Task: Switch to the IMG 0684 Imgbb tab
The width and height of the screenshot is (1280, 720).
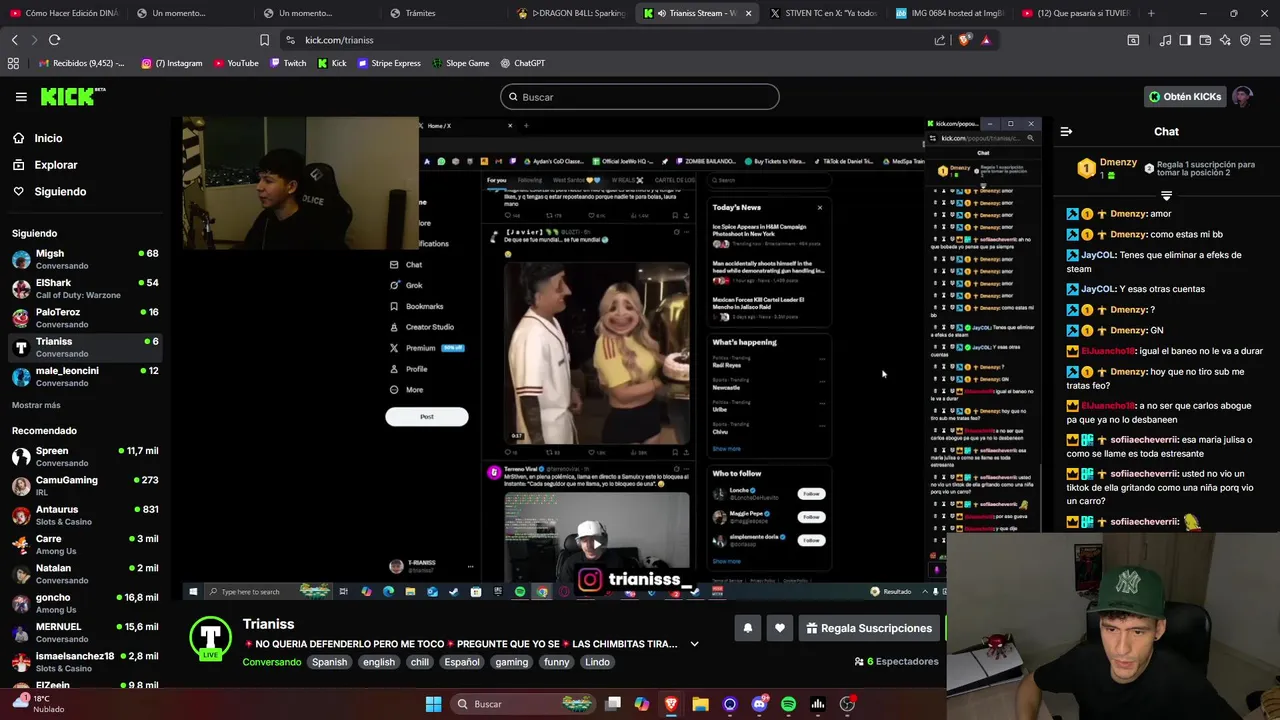Action: [950, 13]
